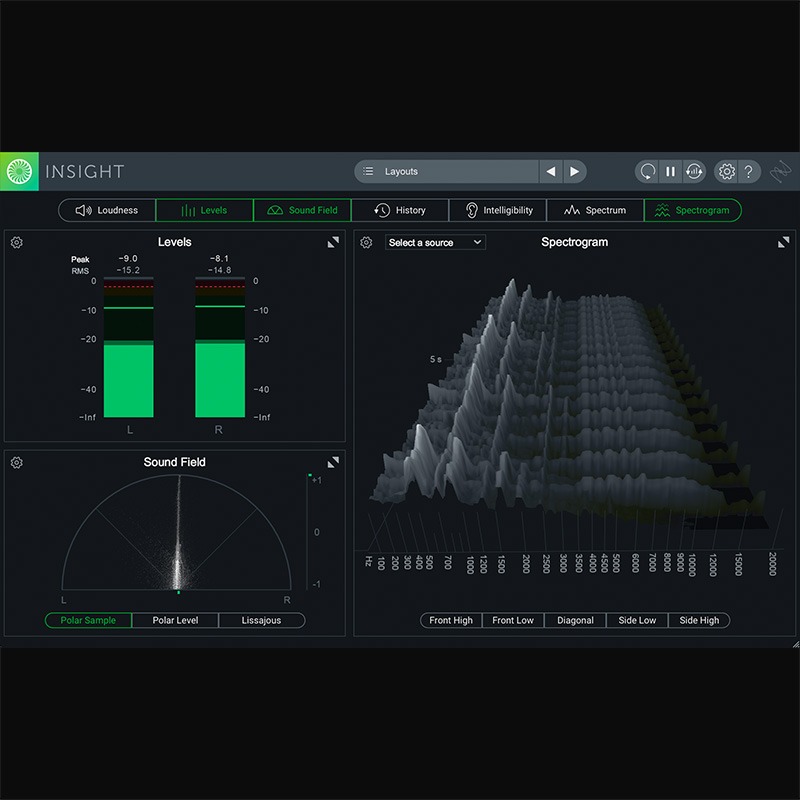Screen dimensions: 800x800
Task: Open global settings gear in header
Action: (727, 171)
